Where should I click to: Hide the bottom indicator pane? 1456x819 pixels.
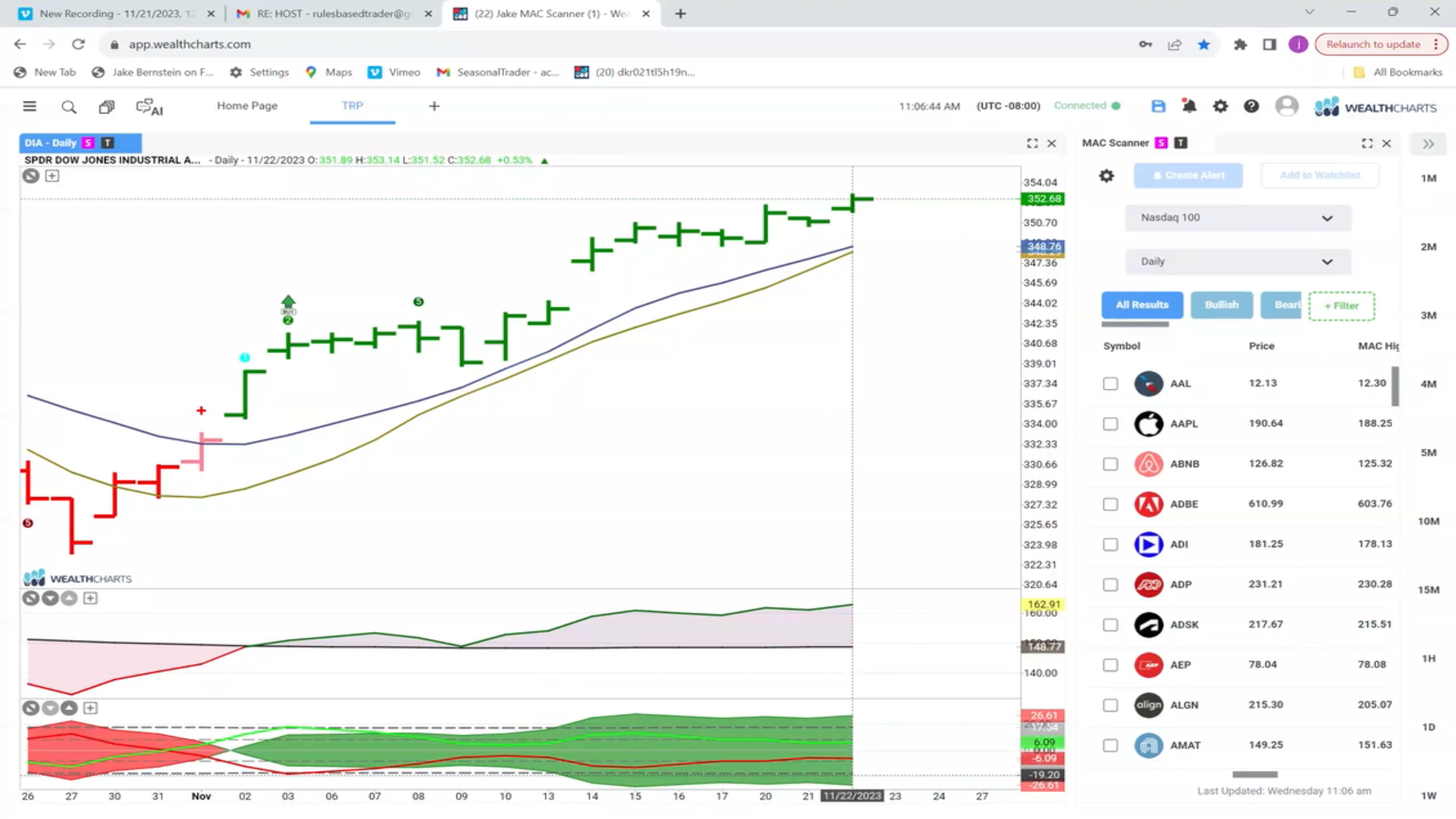[x=30, y=708]
